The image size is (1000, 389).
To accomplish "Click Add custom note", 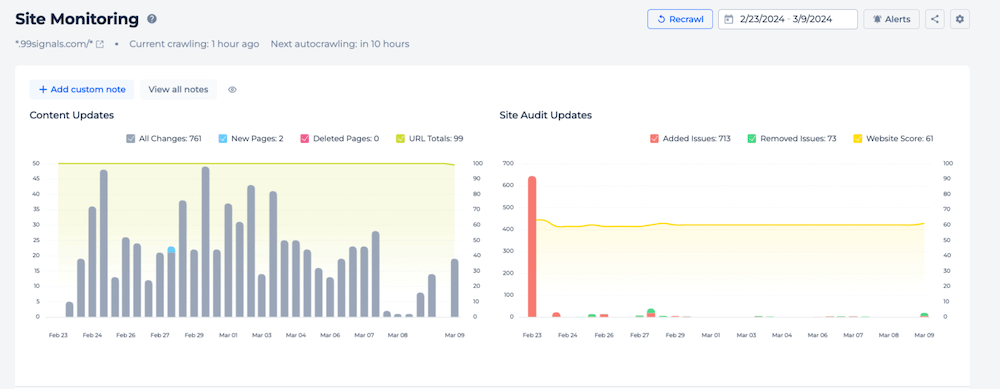I will (x=82, y=89).
